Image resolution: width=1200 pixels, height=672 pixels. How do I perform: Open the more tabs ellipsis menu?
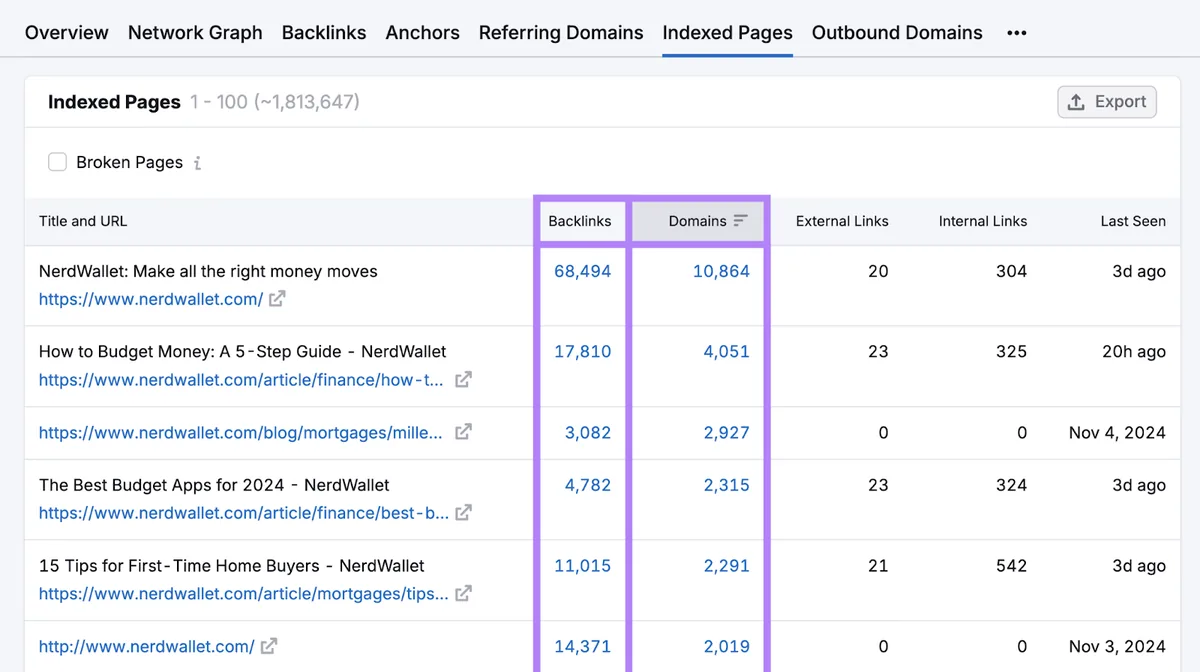(1017, 33)
